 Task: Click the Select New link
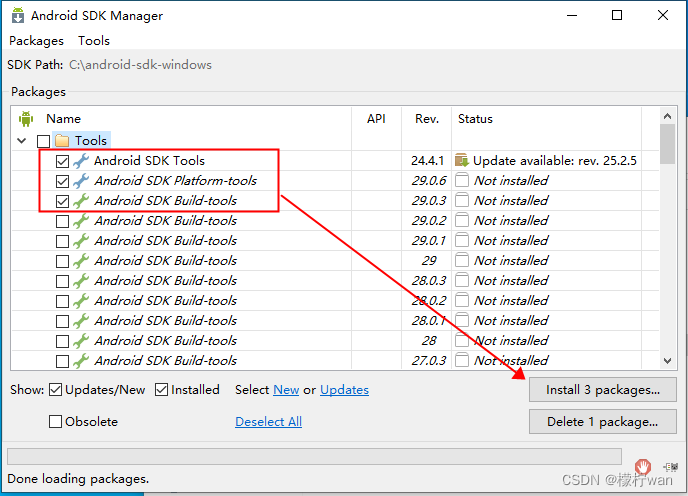(x=286, y=390)
